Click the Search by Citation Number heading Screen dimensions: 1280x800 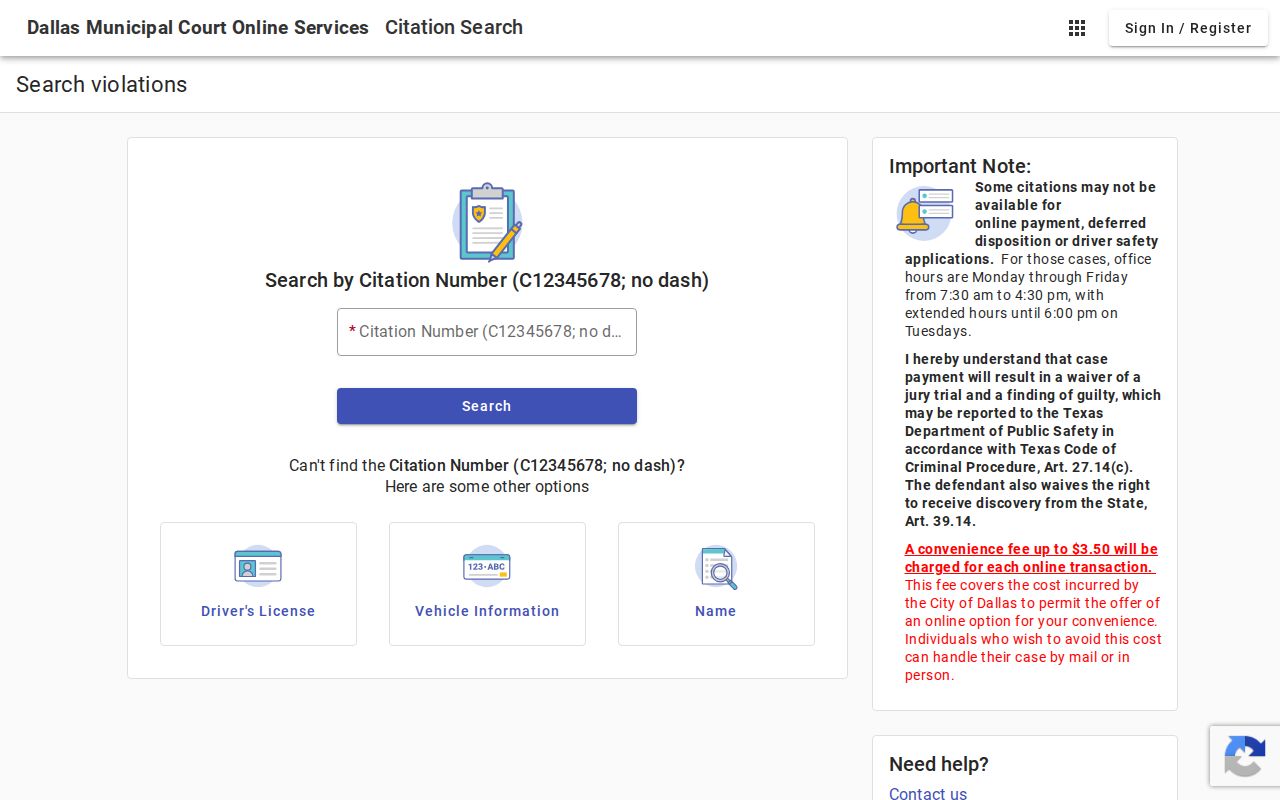[x=487, y=280]
